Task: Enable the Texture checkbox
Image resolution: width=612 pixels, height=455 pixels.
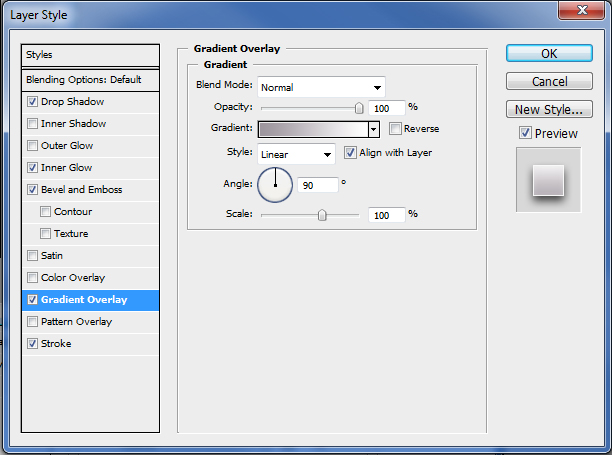Action: [x=45, y=234]
